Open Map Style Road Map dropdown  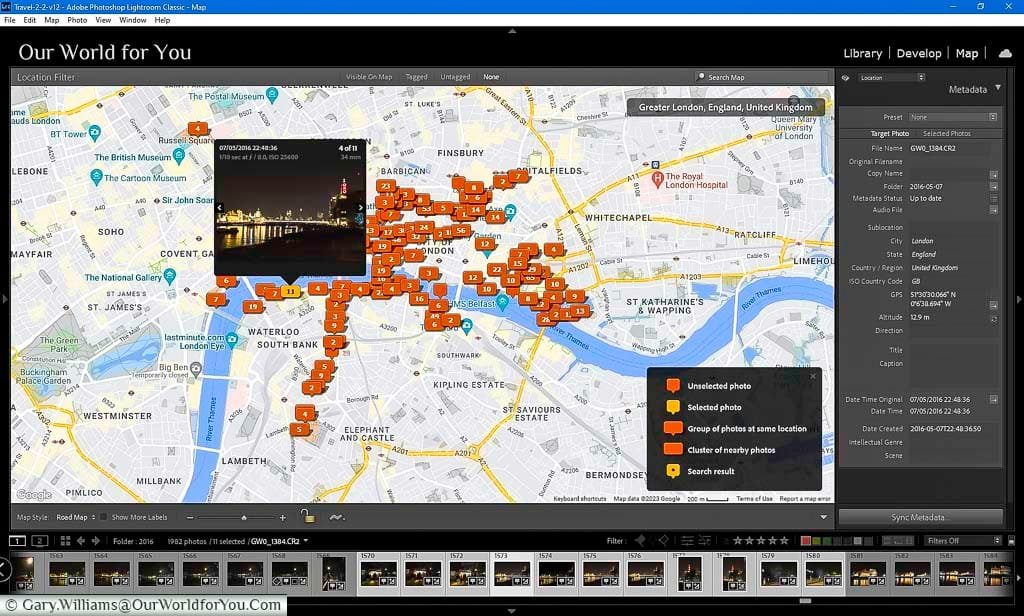click(75, 517)
